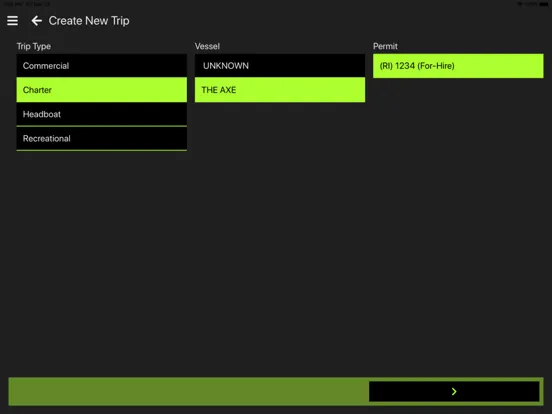Go back with the arrow icon
Viewport: 552px width, 414px height.
[x=37, y=21]
